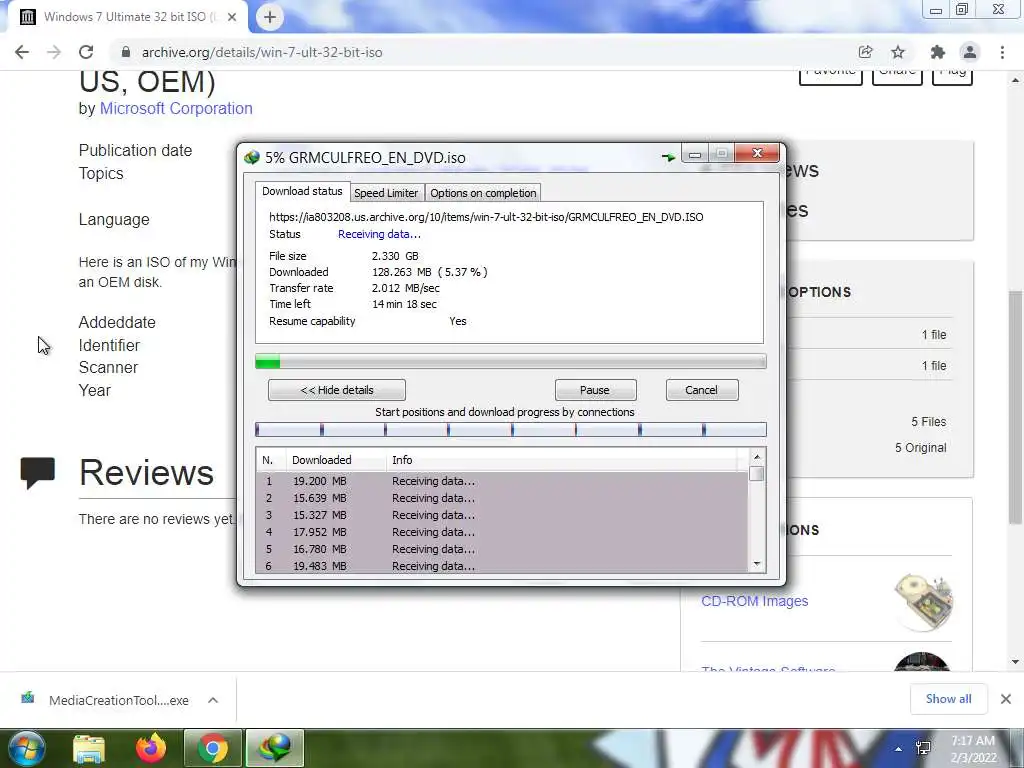Click IDM green arrow icon in dialog title
This screenshot has height=768, width=1024.
pos(668,157)
